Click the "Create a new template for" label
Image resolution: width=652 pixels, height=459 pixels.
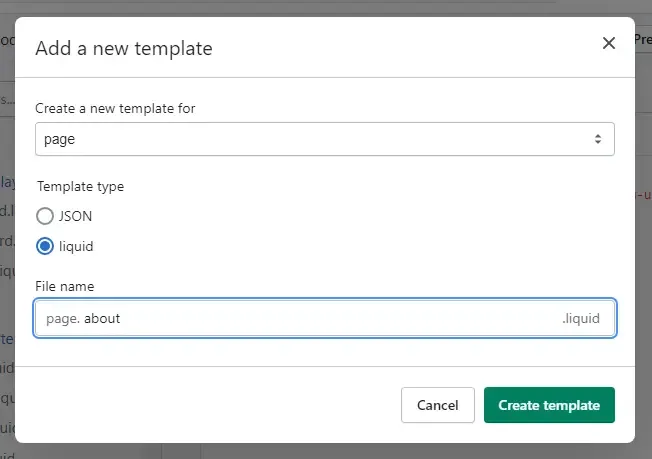click(115, 109)
